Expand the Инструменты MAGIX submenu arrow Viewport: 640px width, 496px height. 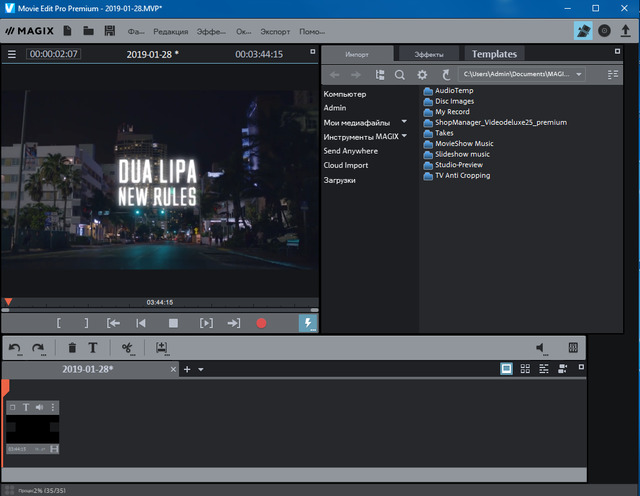[405, 136]
